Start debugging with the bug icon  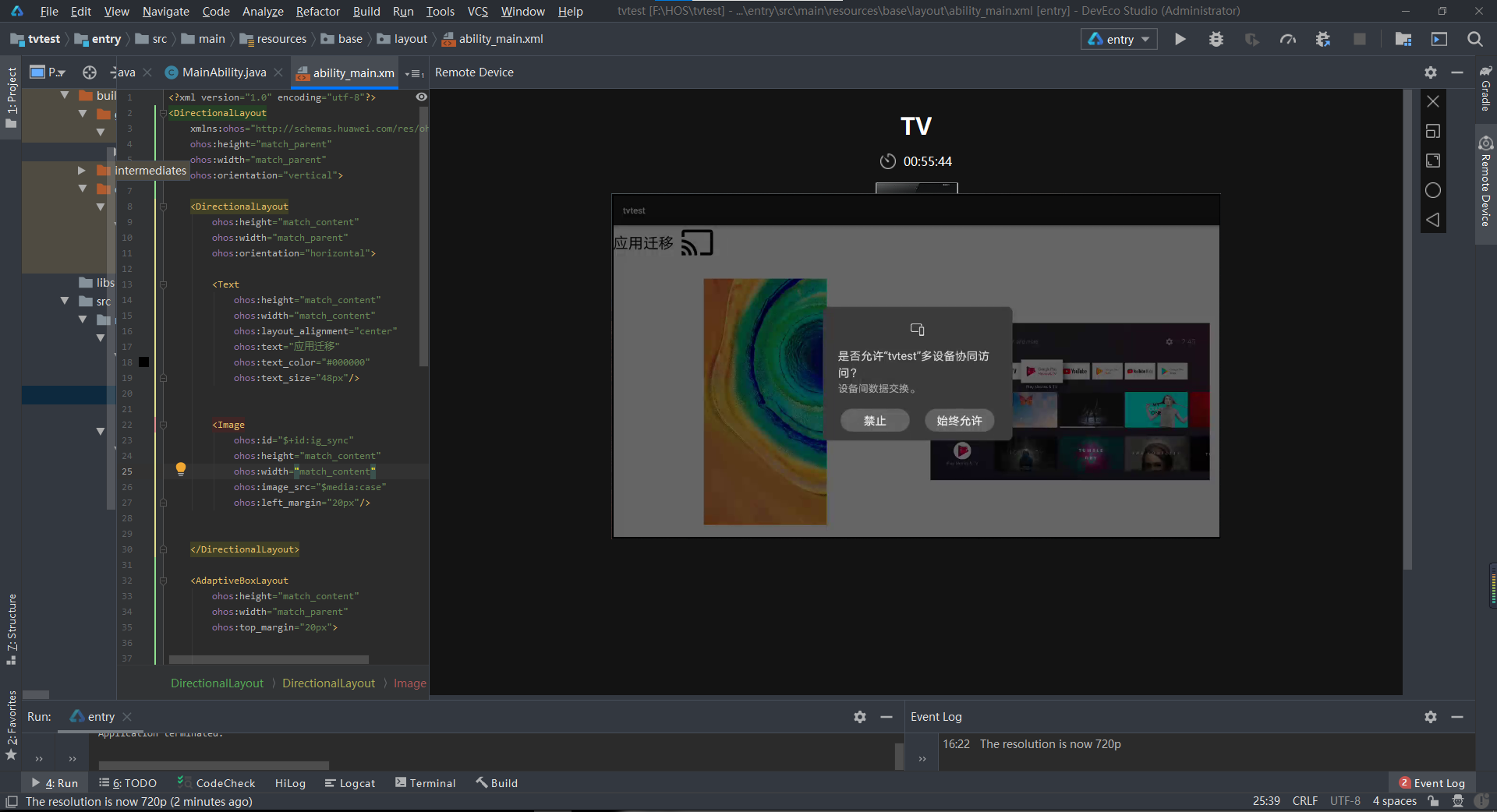coord(1216,39)
